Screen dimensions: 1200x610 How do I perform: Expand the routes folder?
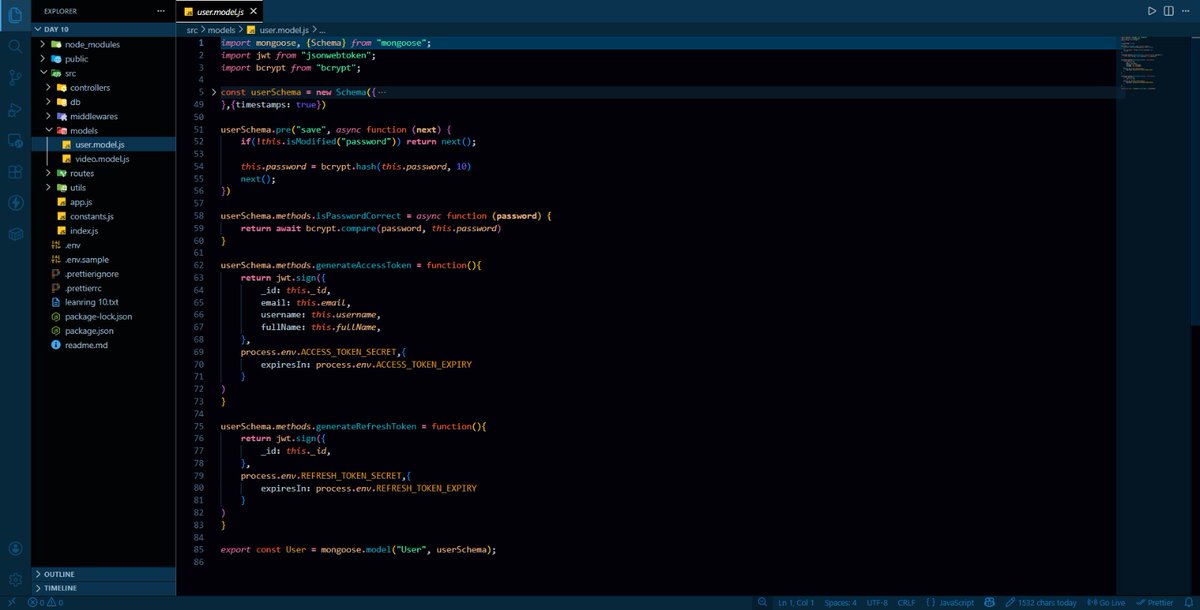[x=103, y=173]
